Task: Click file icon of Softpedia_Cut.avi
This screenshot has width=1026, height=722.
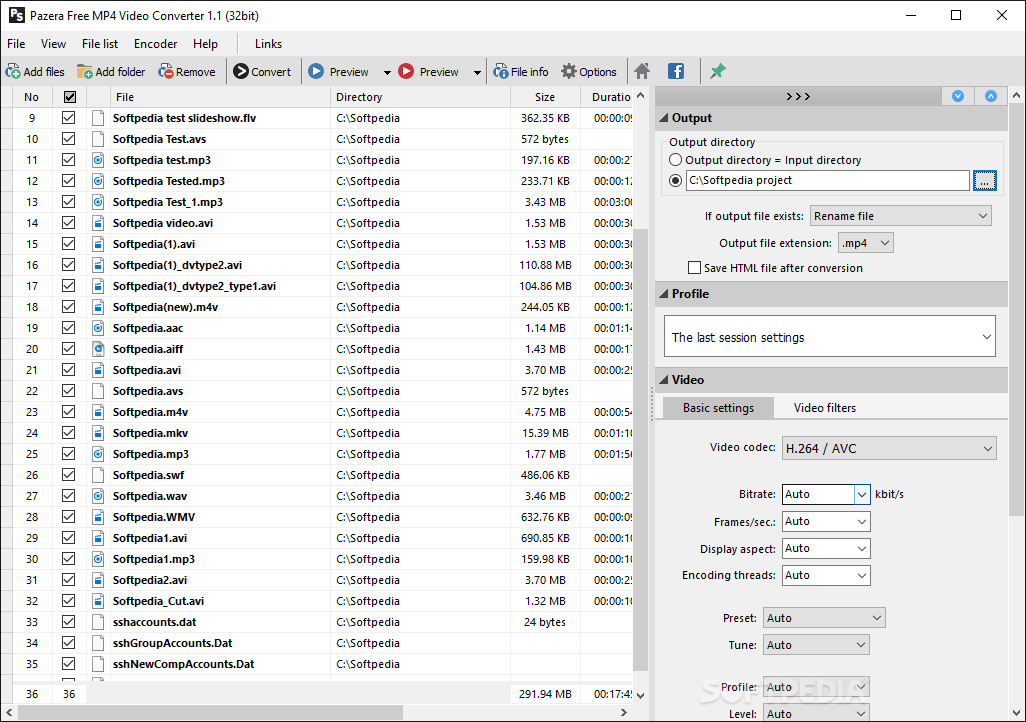Action: click(x=98, y=601)
